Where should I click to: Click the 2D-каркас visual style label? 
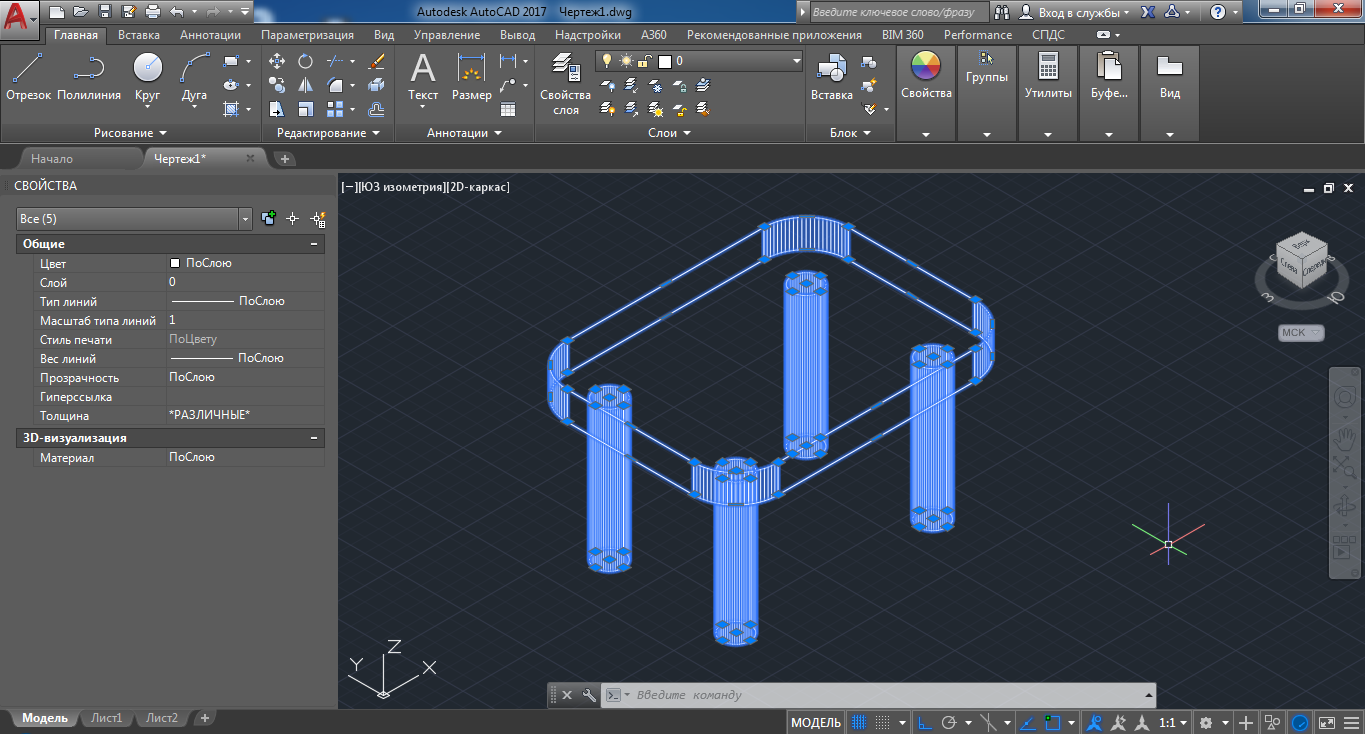(x=478, y=186)
